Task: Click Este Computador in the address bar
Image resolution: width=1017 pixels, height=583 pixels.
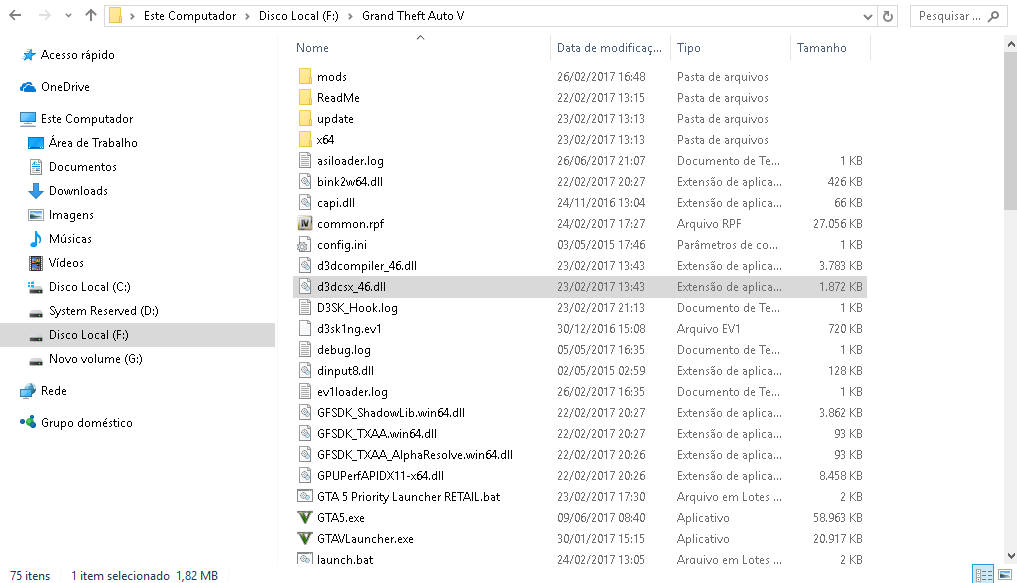Action: [189, 16]
